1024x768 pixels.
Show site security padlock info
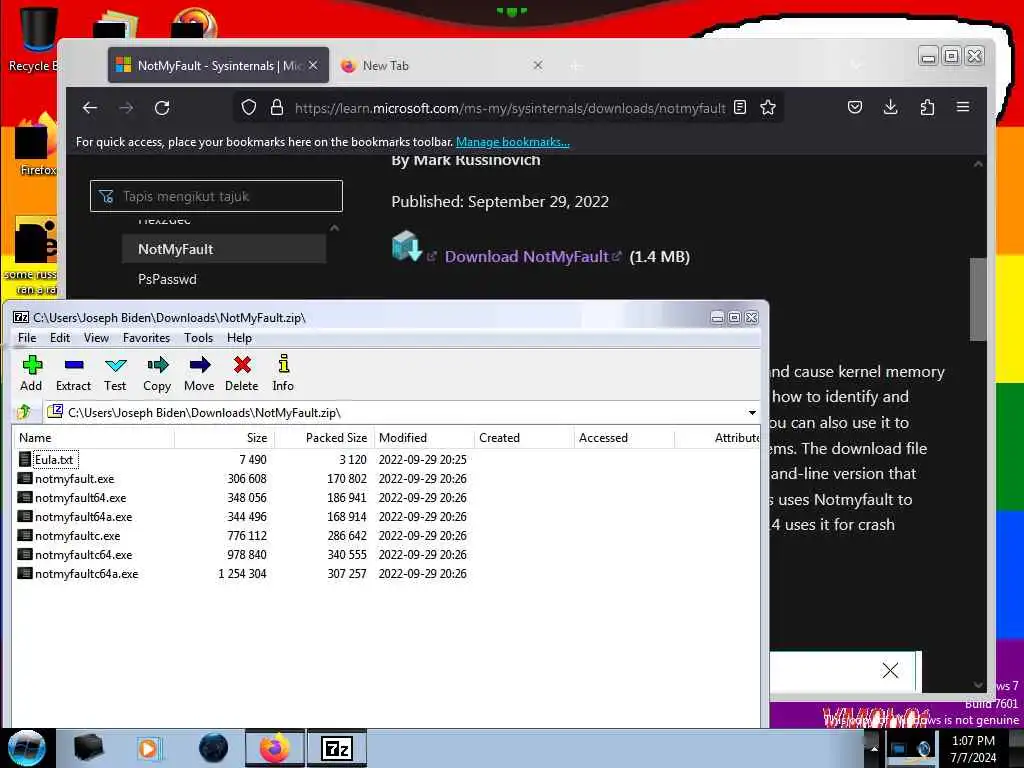277,107
